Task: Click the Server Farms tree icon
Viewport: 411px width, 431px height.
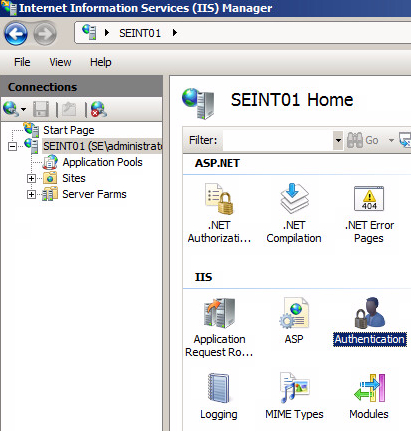Action: pyautogui.click(x=50, y=194)
